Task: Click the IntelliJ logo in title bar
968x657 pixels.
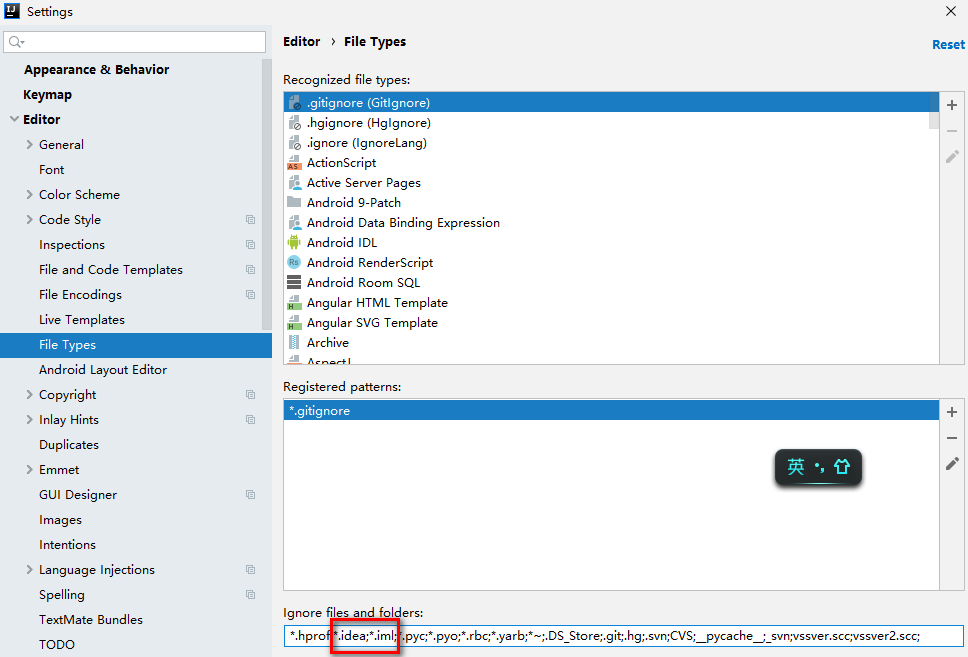Action: click(12, 11)
